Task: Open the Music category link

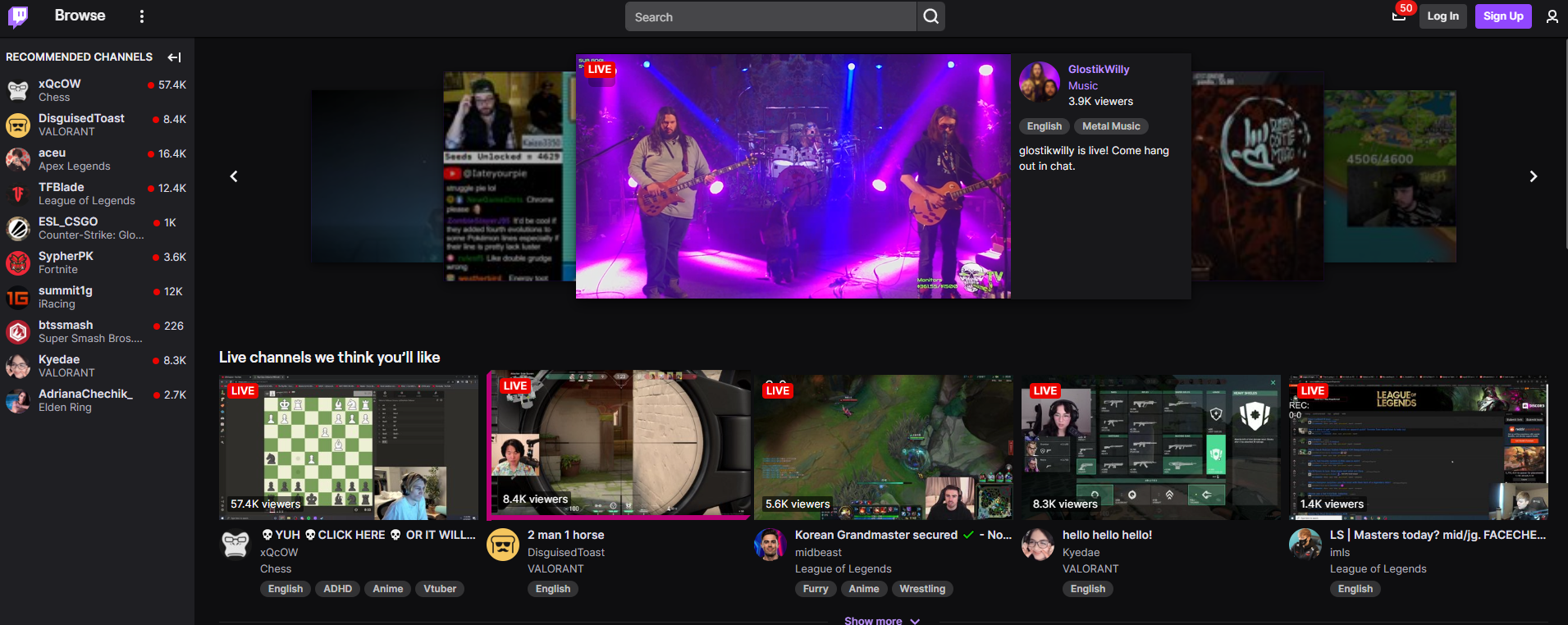Action: coord(1082,85)
